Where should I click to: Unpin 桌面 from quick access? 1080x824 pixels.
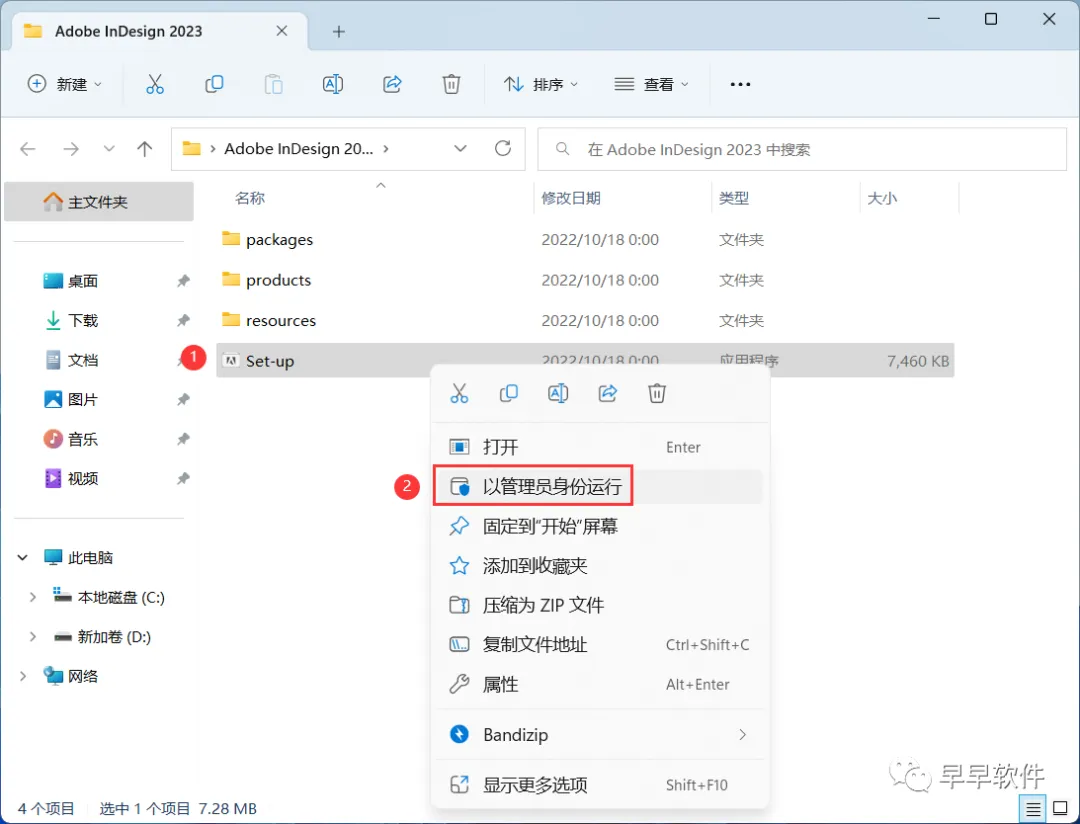(x=183, y=281)
